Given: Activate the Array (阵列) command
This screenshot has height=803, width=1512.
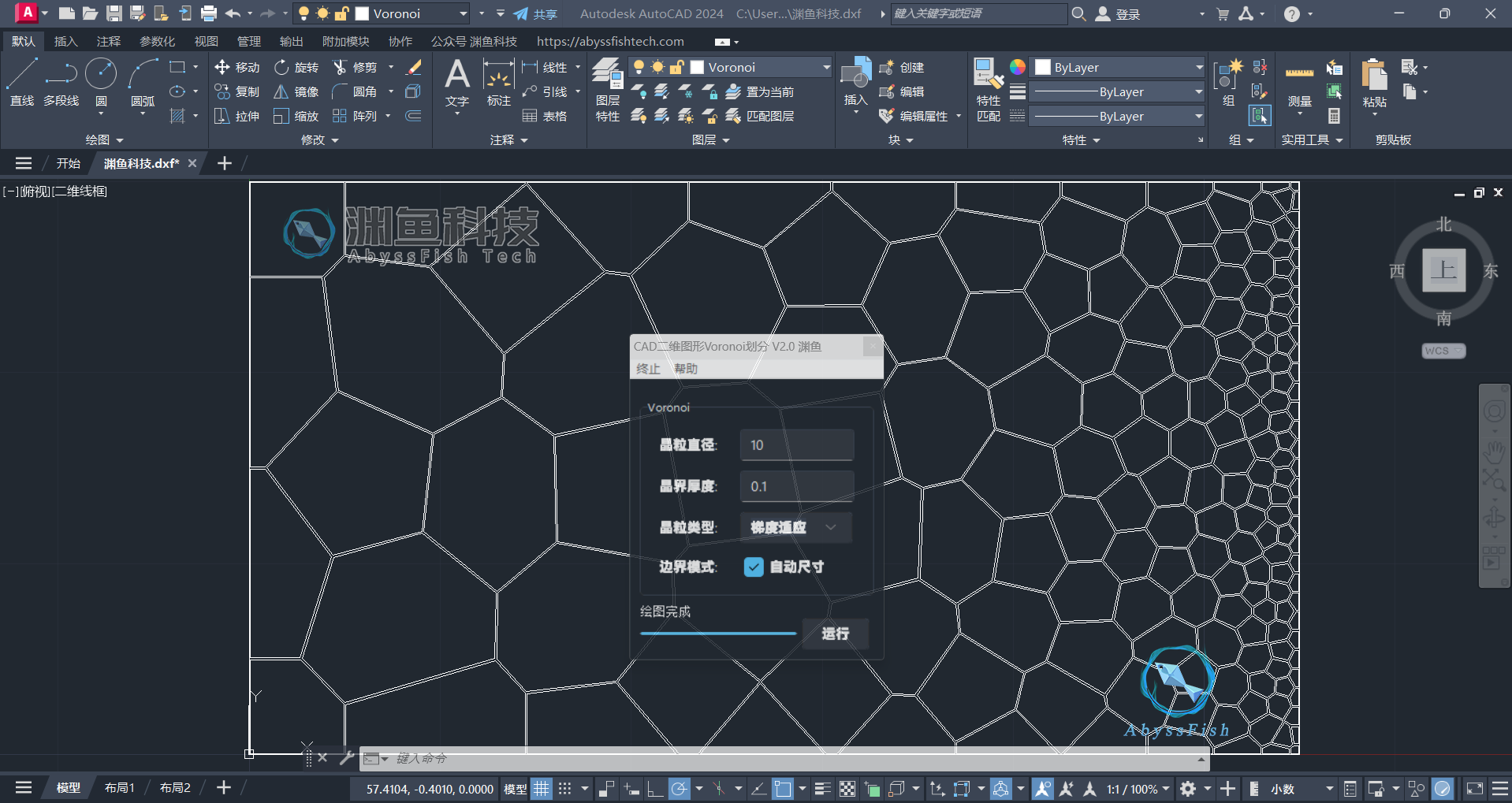Looking at the screenshot, I should (356, 117).
